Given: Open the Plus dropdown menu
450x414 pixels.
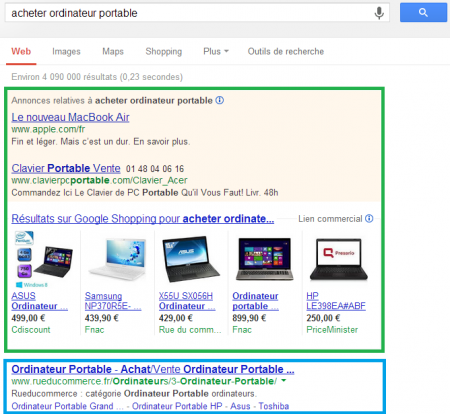Looking at the screenshot, I should tap(216, 51).
